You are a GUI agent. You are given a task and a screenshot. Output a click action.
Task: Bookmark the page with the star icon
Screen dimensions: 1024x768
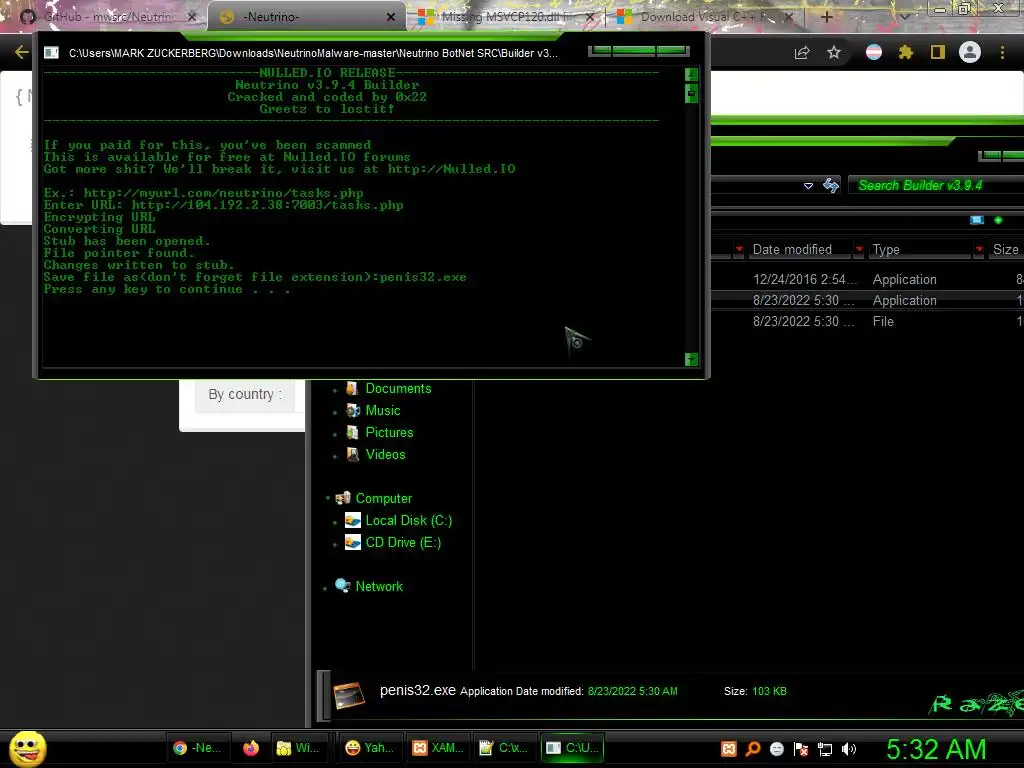tap(834, 52)
